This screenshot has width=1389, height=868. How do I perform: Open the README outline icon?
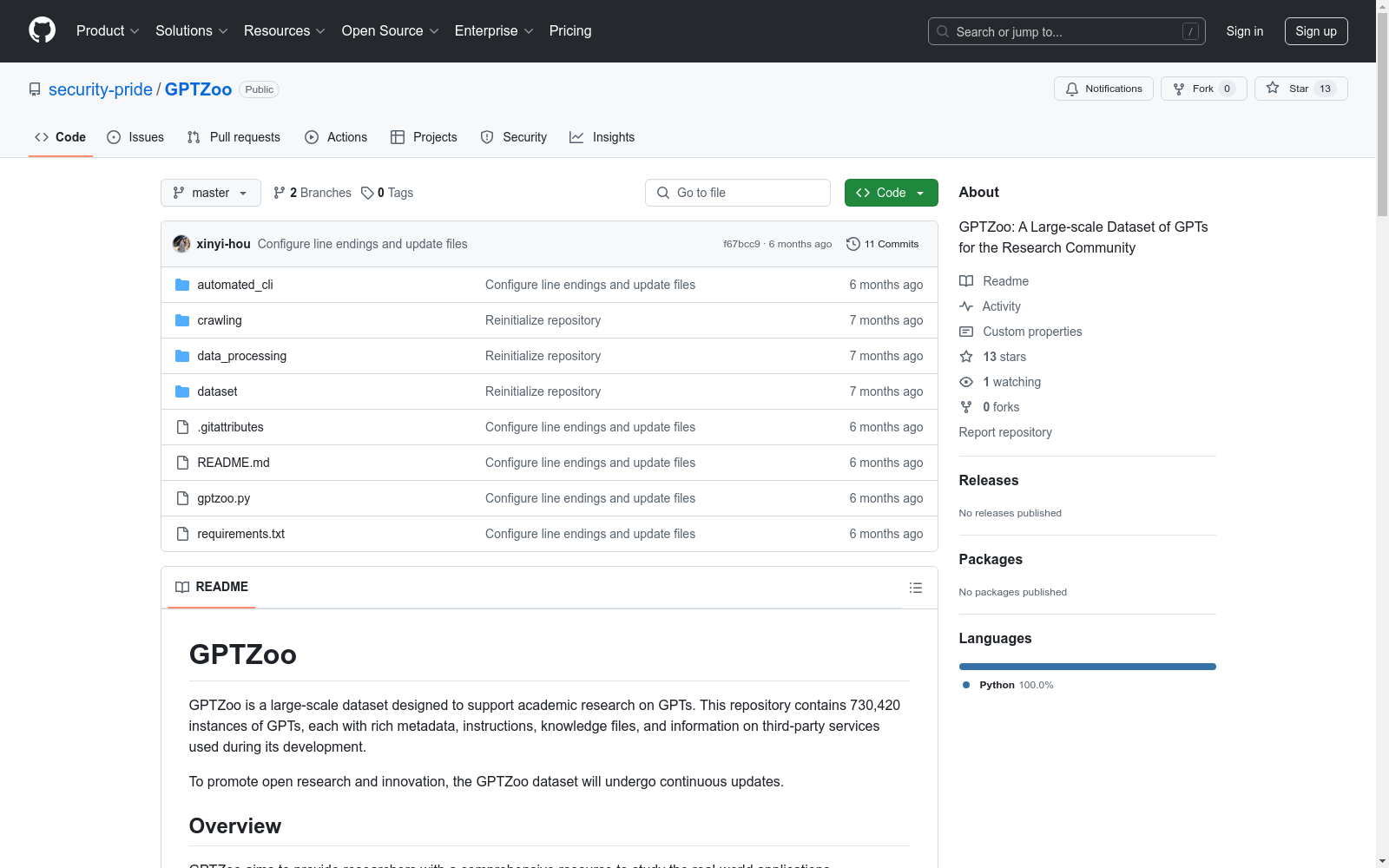click(x=915, y=588)
